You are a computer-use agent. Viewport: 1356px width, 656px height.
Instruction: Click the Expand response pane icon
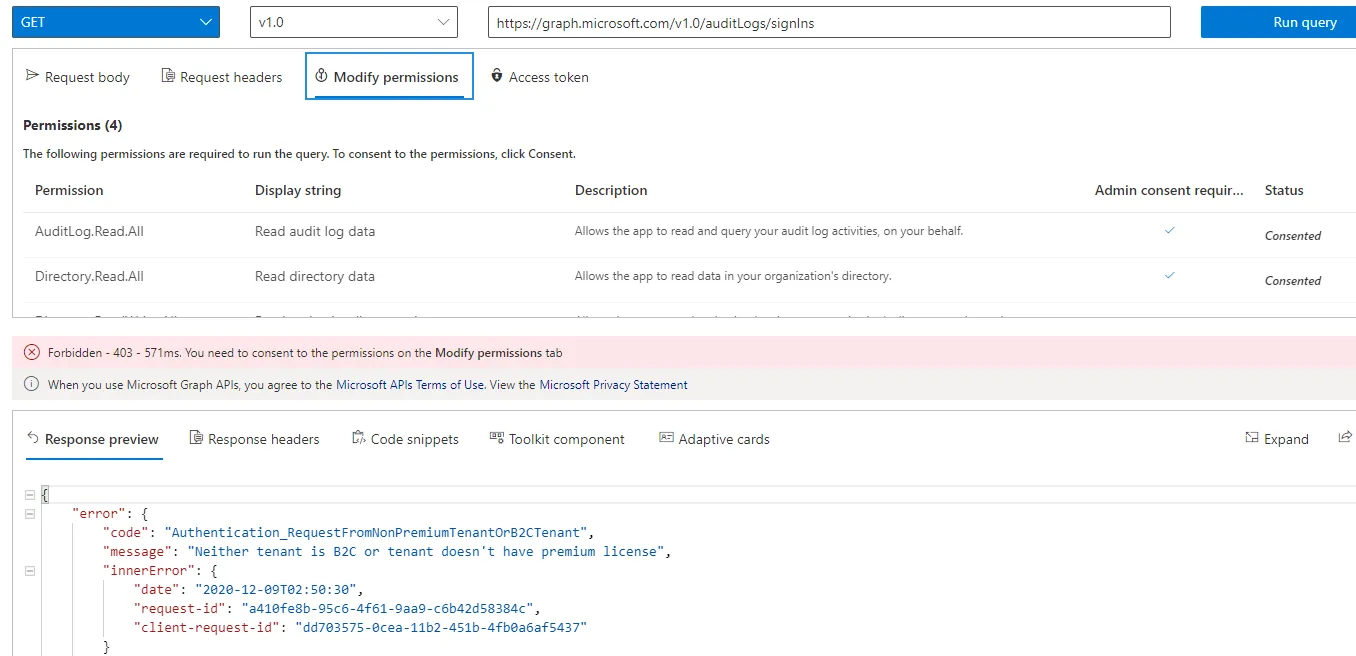tap(1252, 438)
